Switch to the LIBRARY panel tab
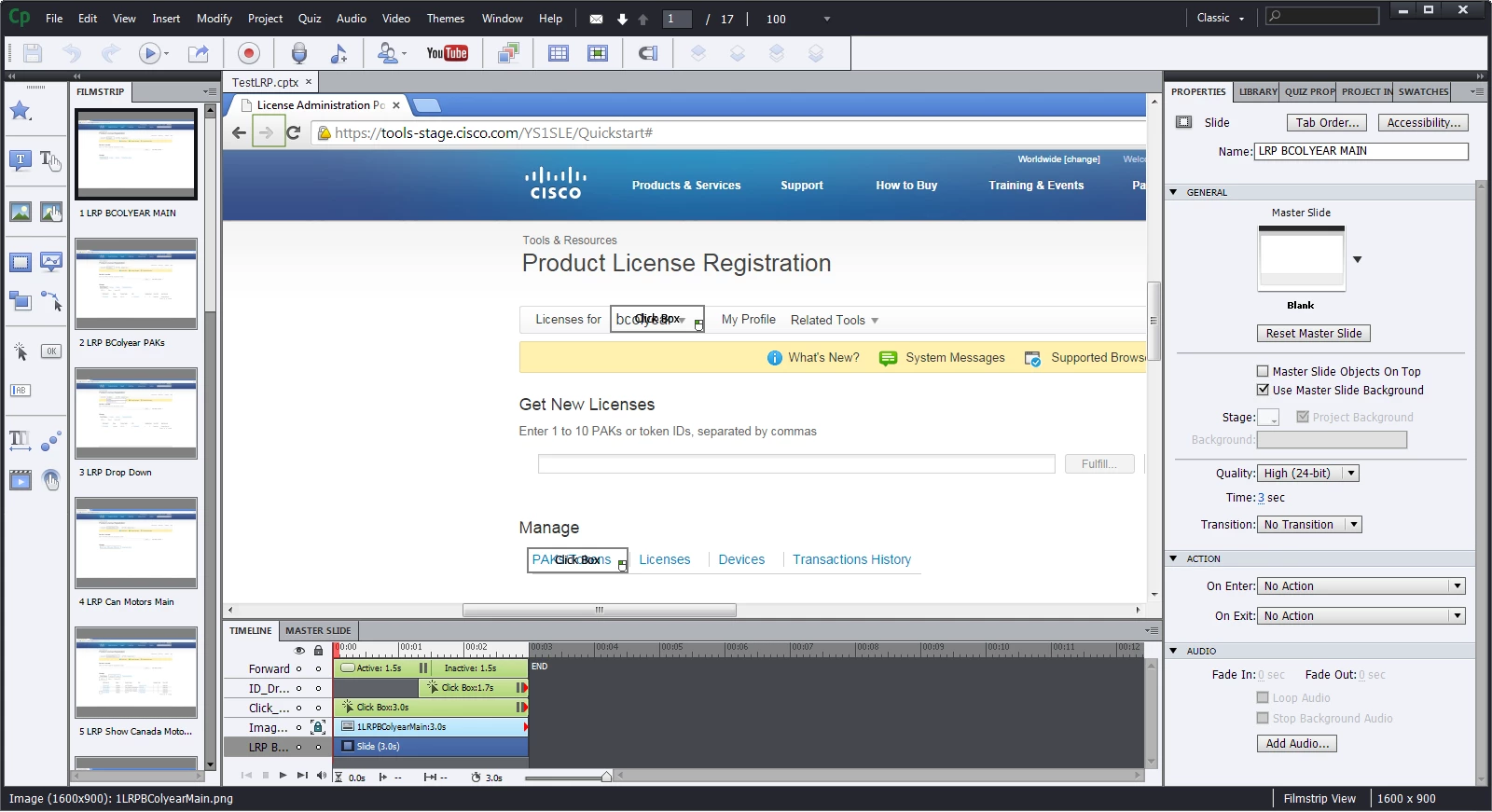This screenshot has height=812, width=1492. [1258, 91]
